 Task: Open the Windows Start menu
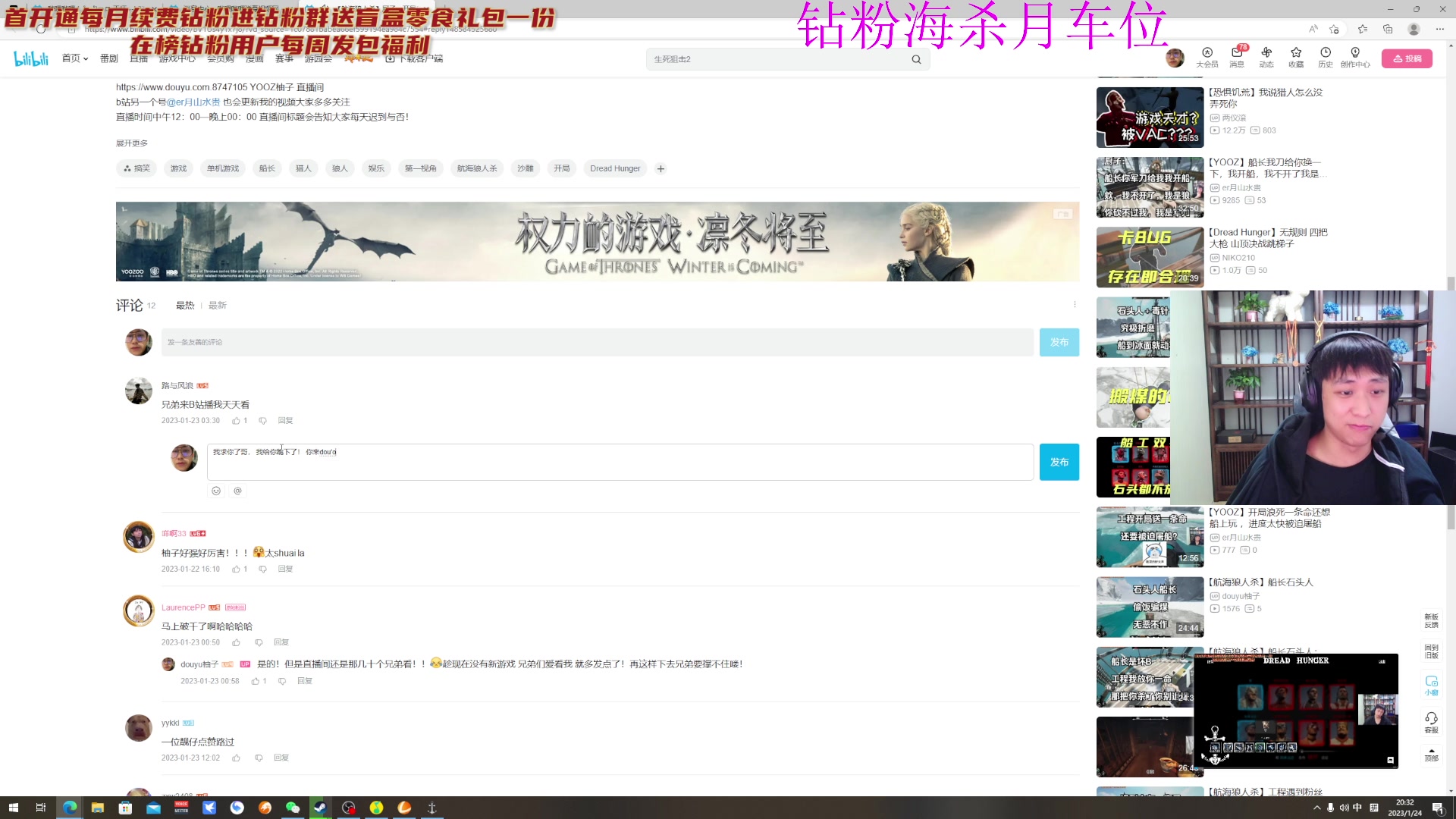pyautogui.click(x=13, y=808)
